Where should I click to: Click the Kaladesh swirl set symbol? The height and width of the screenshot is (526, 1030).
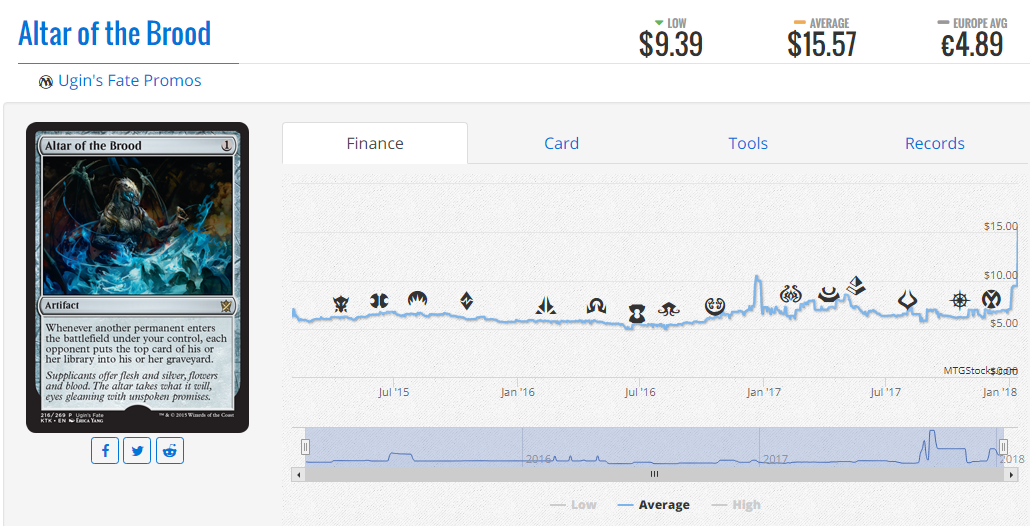coord(715,305)
